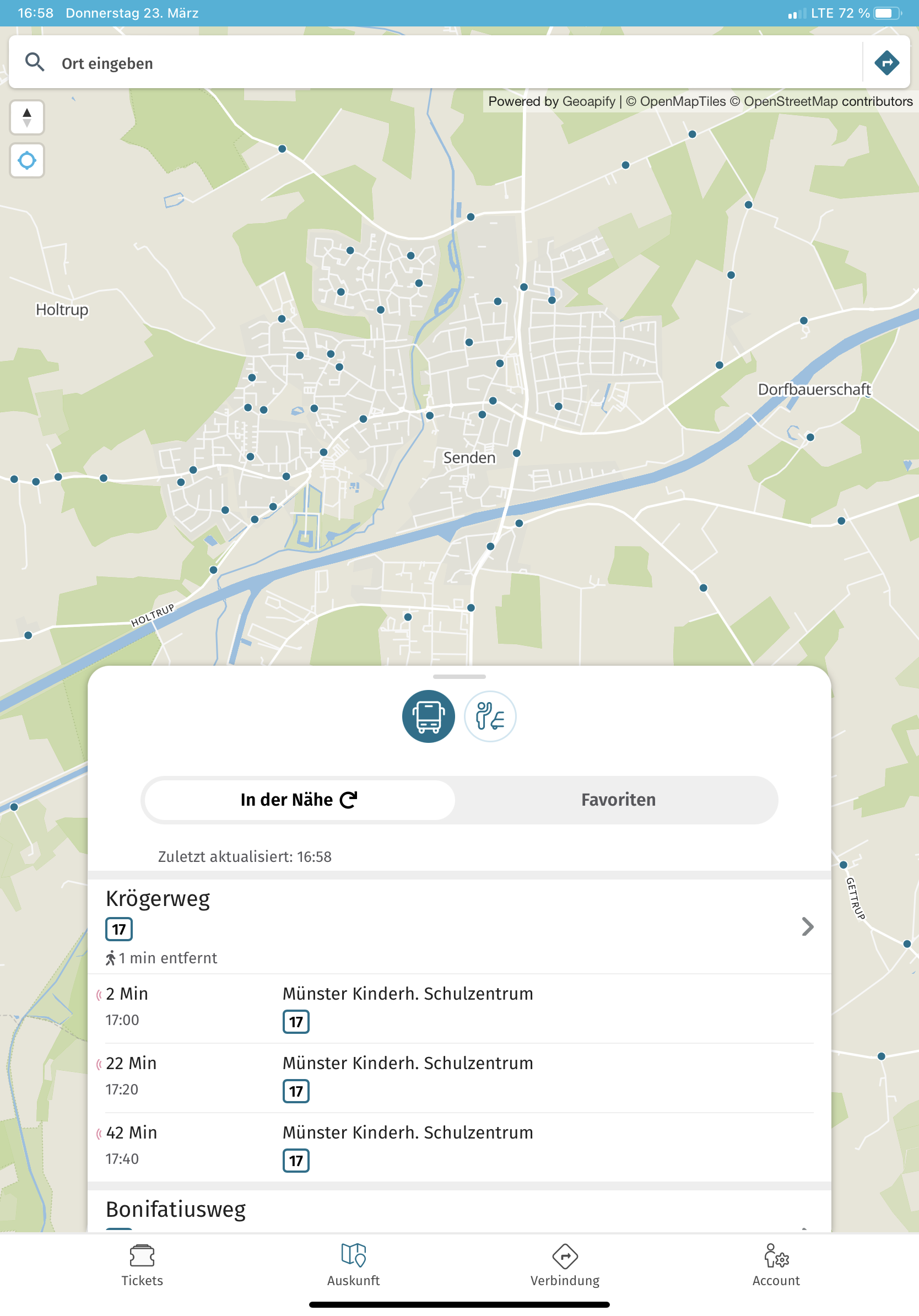Select the 17:40 departure in 42 Min
919x1316 pixels.
[x=459, y=1147]
